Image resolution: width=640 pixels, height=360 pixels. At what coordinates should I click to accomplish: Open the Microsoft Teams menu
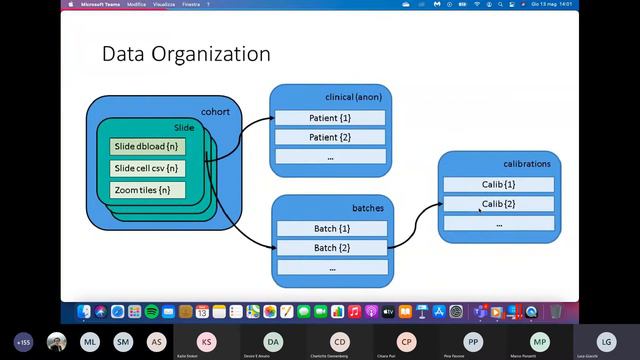point(100,4)
